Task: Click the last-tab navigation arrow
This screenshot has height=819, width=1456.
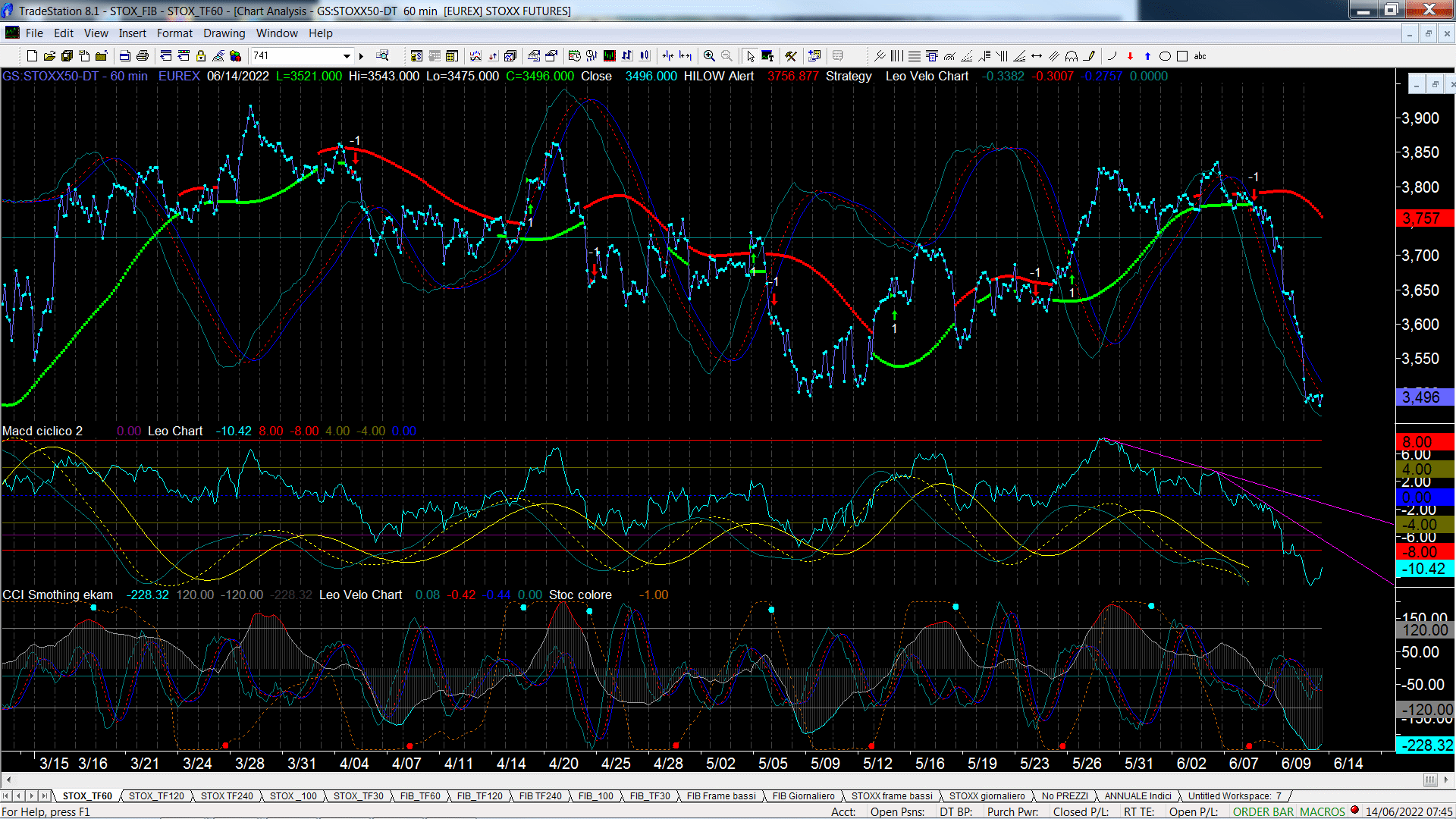Action: [45, 795]
